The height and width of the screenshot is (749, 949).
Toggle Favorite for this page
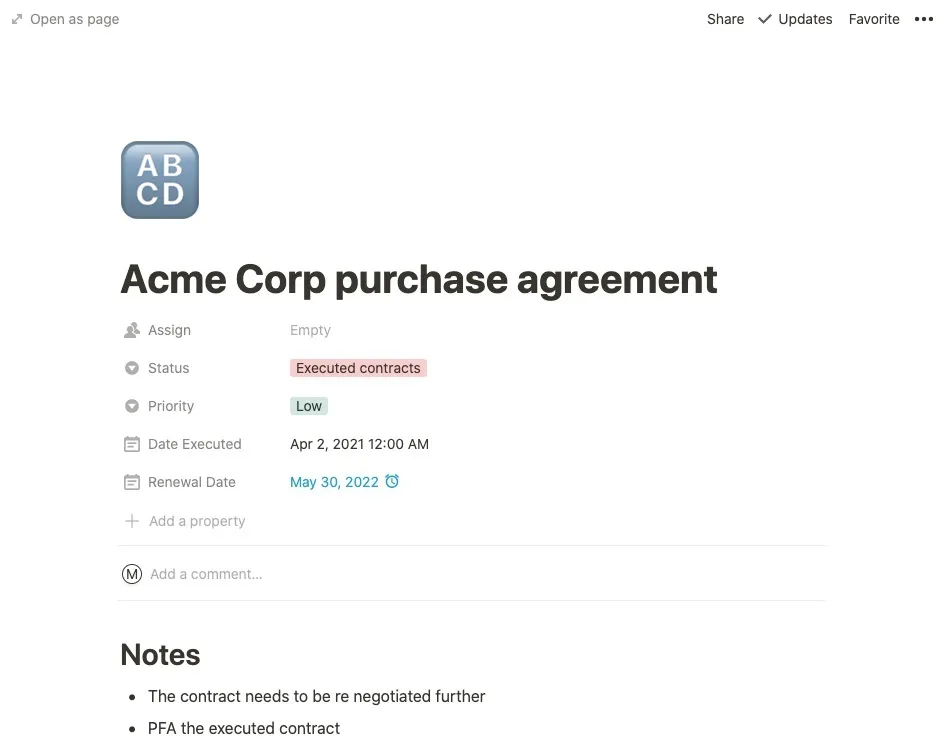tap(873, 19)
